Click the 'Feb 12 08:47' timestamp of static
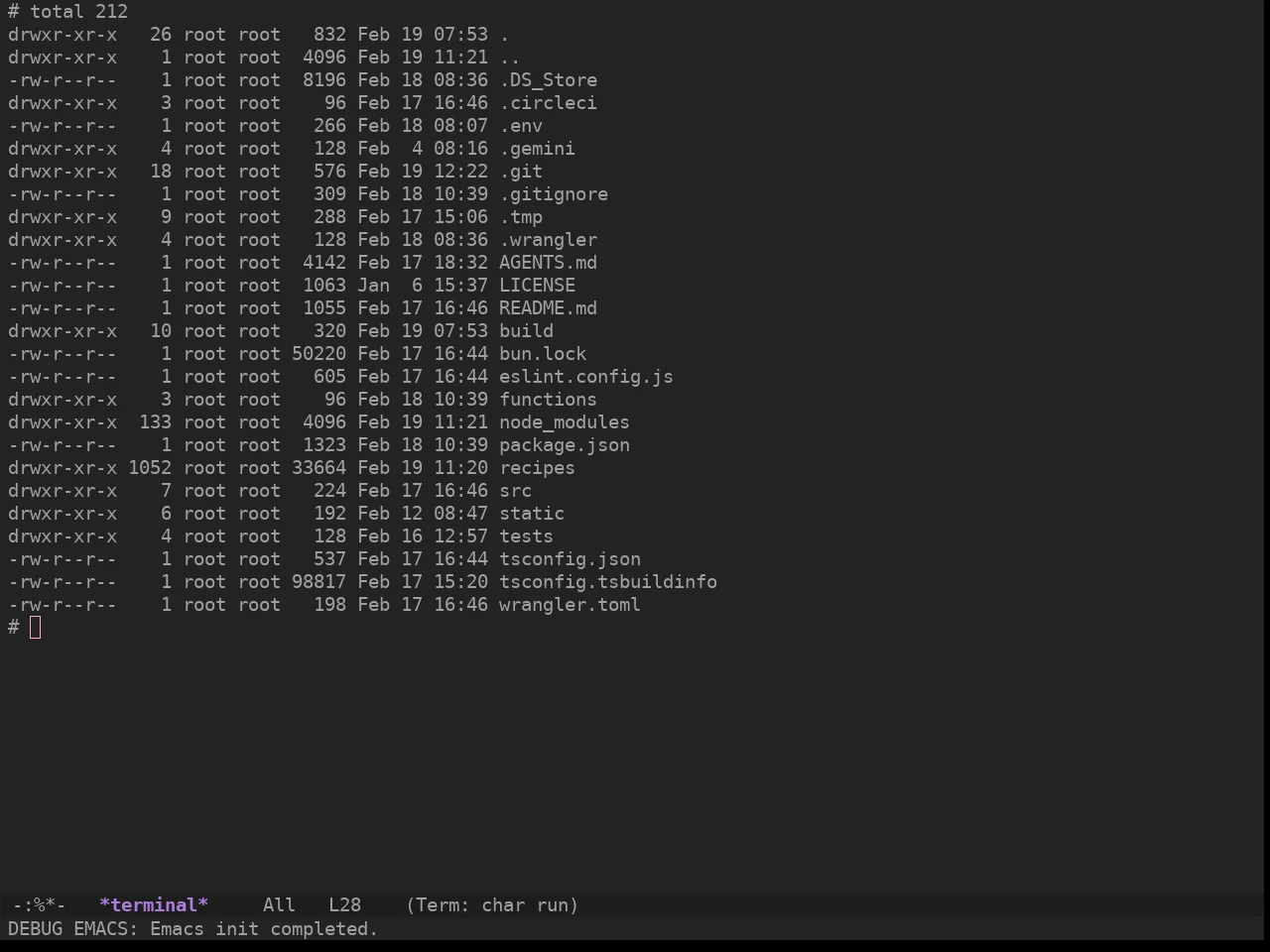This screenshot has height=952, width=1270. click(423, 514)
